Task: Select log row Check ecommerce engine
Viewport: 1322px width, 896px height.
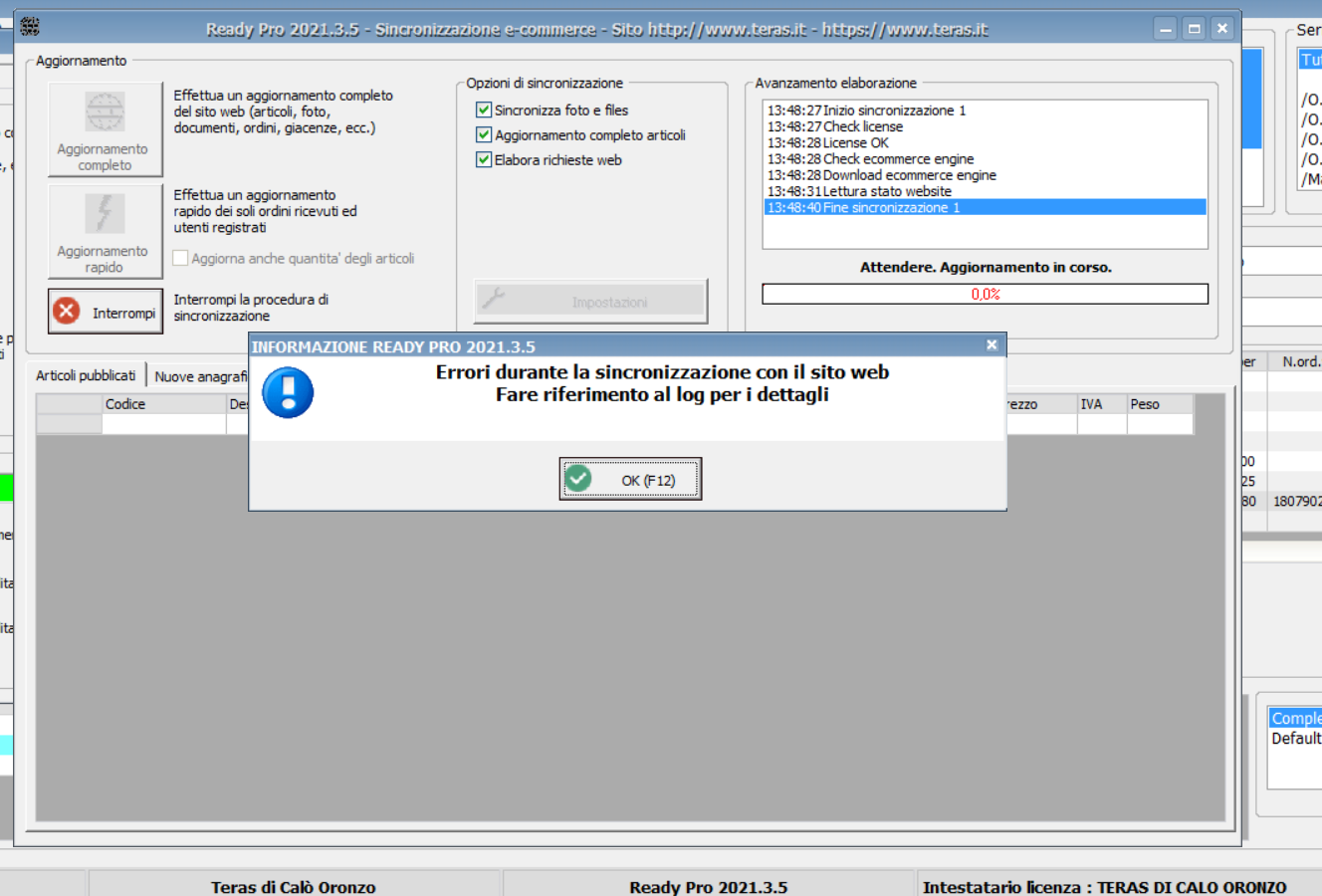Action: pos(985,158)
